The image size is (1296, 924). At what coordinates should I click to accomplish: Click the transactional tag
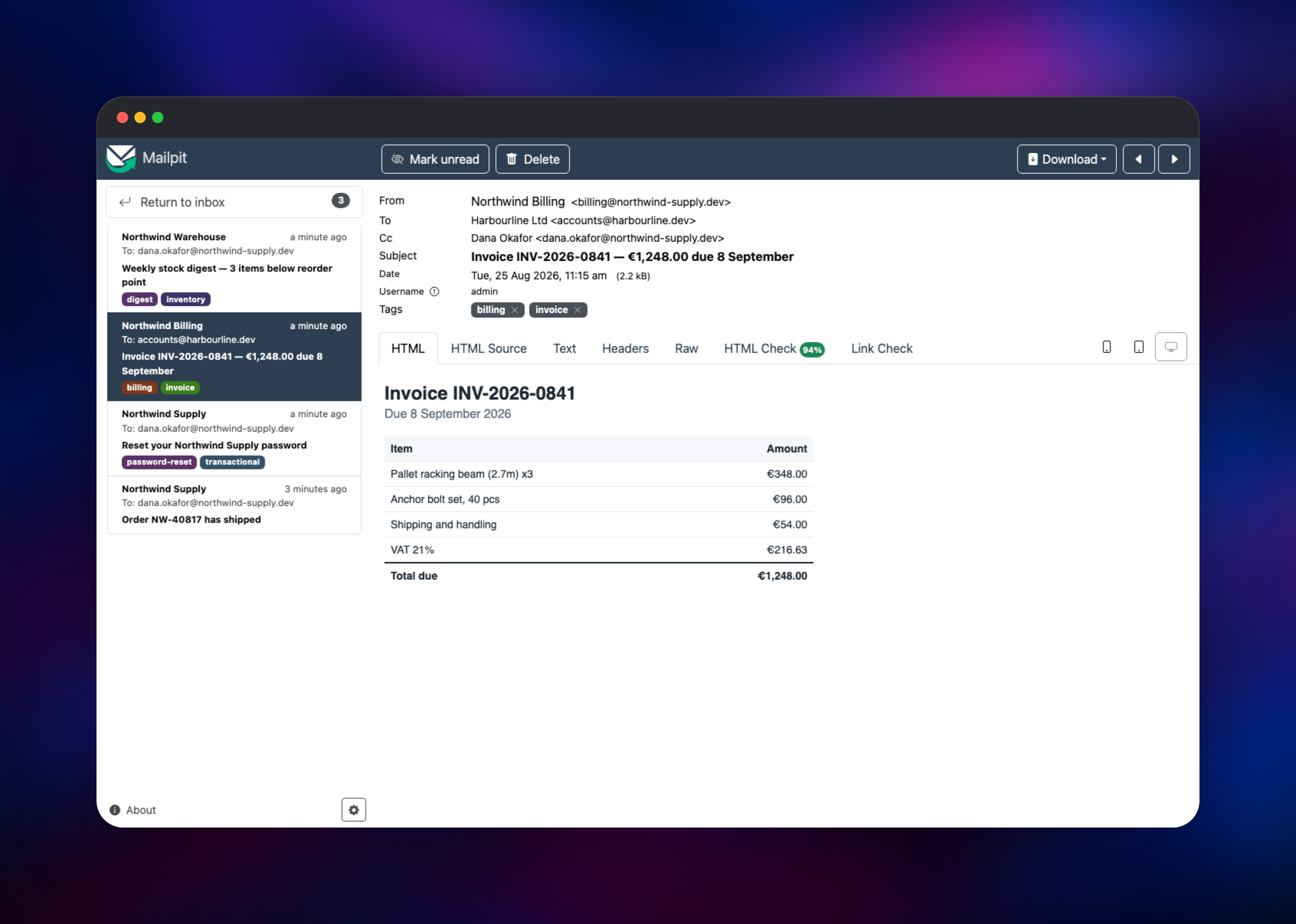(232, 462)
